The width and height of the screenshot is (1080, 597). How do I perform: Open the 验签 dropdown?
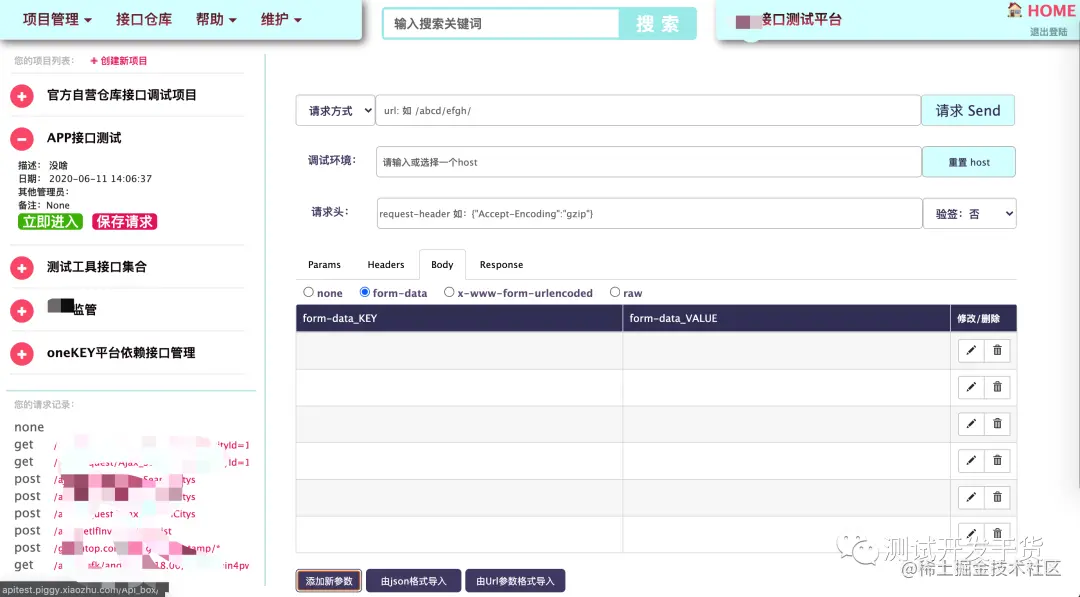[970, 214]
